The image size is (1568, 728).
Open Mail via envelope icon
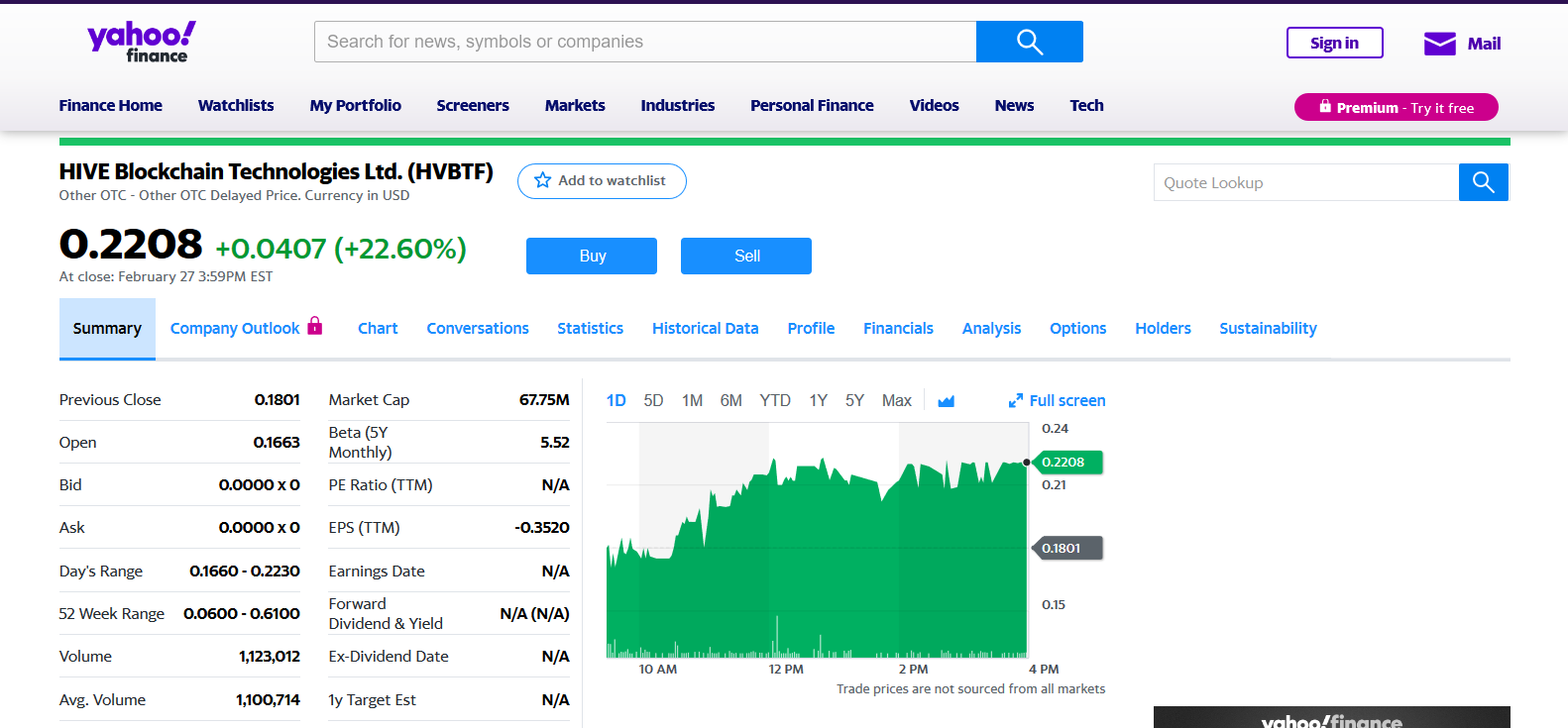(x=1439, y=44)
